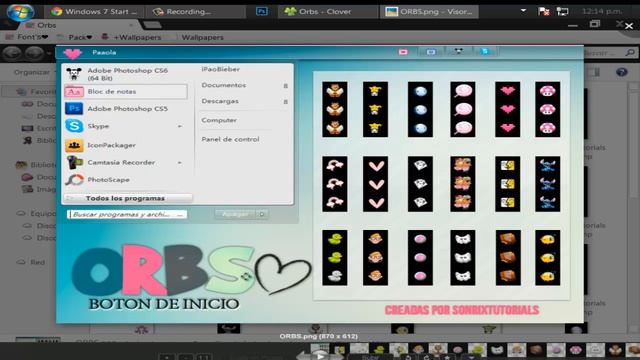The width and height of the screenshot is (640, 360).
Task: Open the Pack bookmark in Clover
Action: point(75,37)
